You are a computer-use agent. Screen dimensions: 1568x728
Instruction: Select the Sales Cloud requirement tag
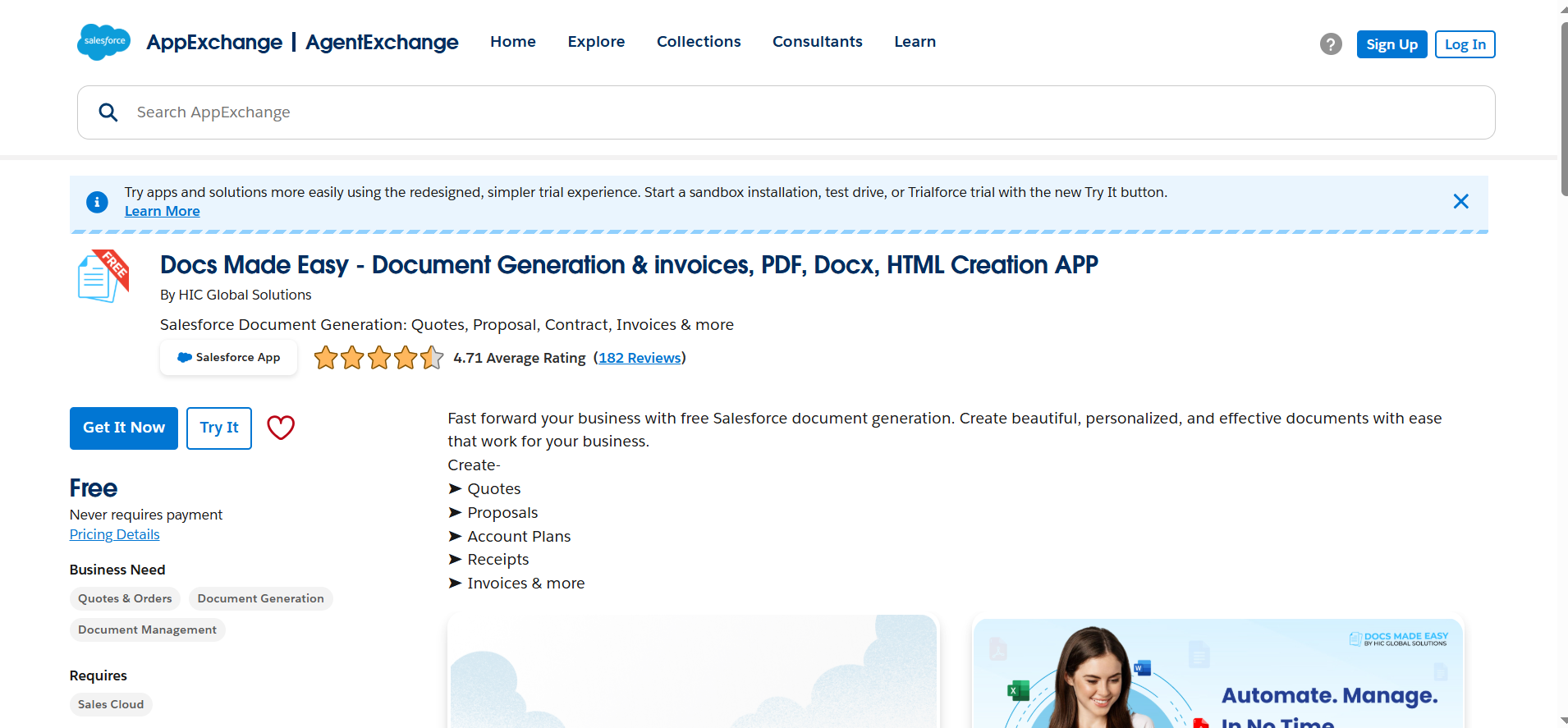coord(111,705)
